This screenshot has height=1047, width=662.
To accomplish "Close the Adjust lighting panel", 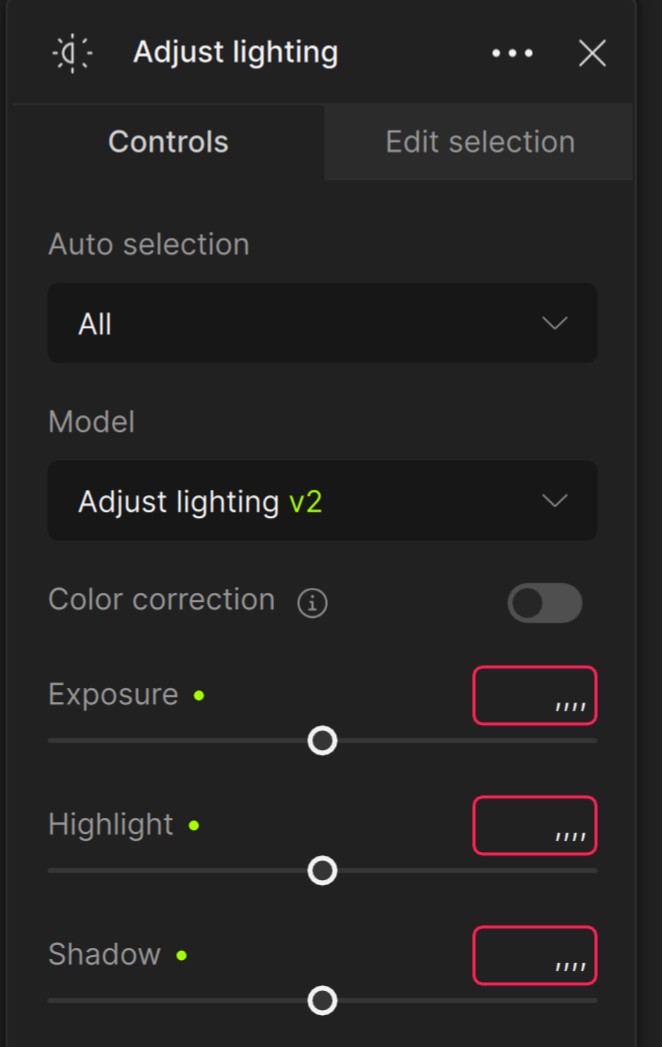I will click(x=592, y=53).
